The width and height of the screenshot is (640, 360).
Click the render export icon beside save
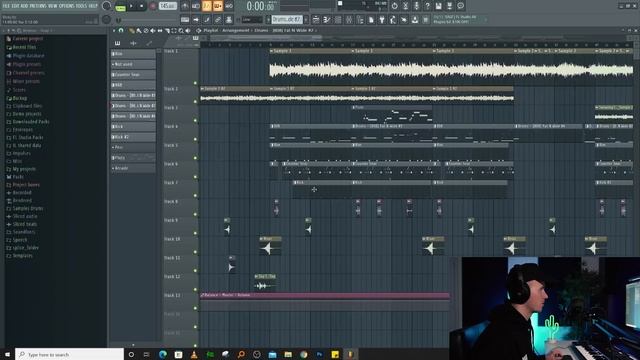pyautogui.click(x=449, y=6)
